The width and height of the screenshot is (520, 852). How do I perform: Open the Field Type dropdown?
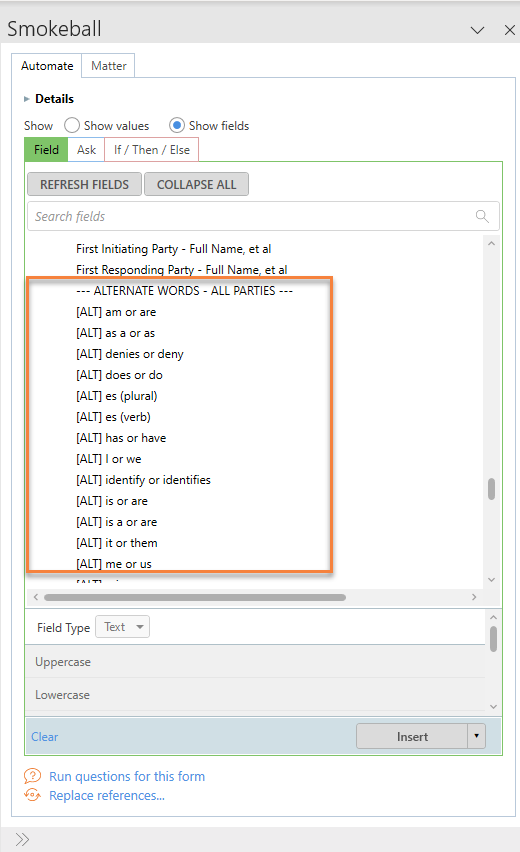(x=122, y=627)
